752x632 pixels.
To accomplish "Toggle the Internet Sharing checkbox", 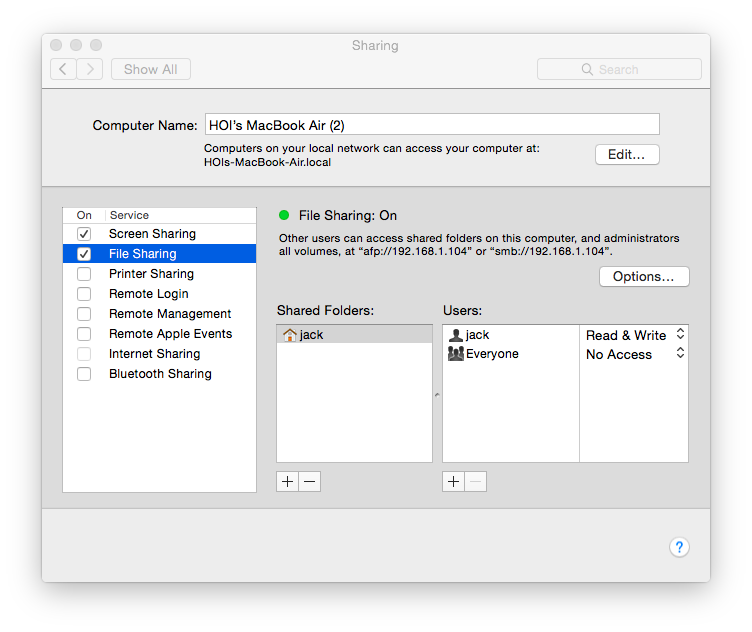I will pyautogui.click(x=84, y=354).
